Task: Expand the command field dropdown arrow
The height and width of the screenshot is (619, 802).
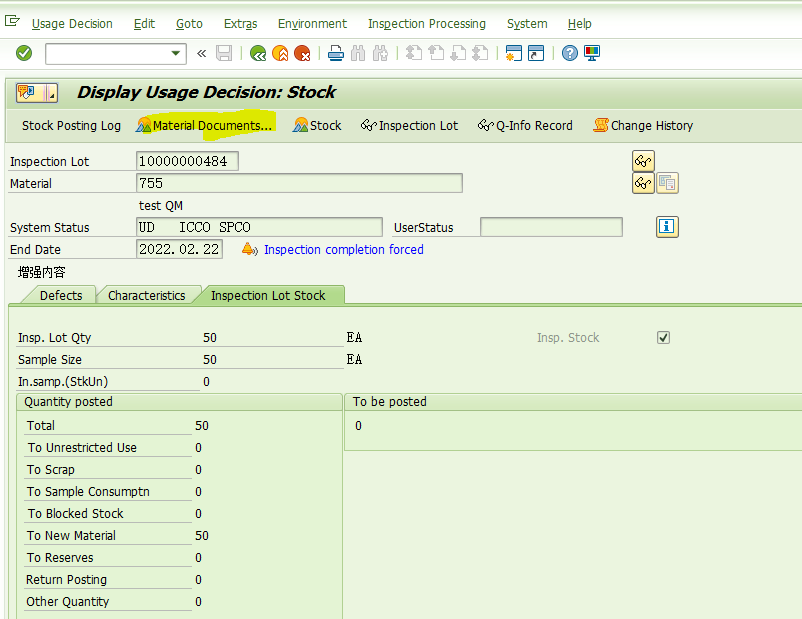Action: [x=175, y=53]
